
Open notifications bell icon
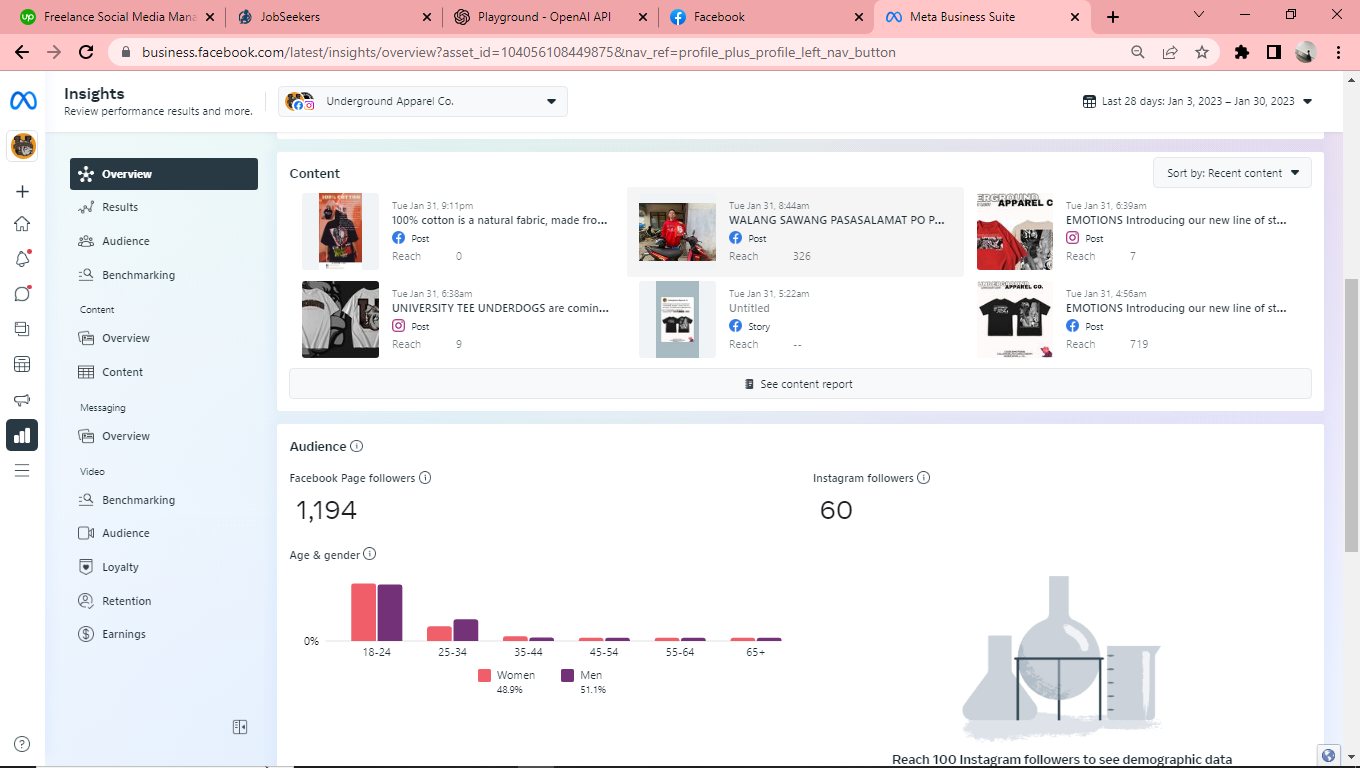point(22,259)
